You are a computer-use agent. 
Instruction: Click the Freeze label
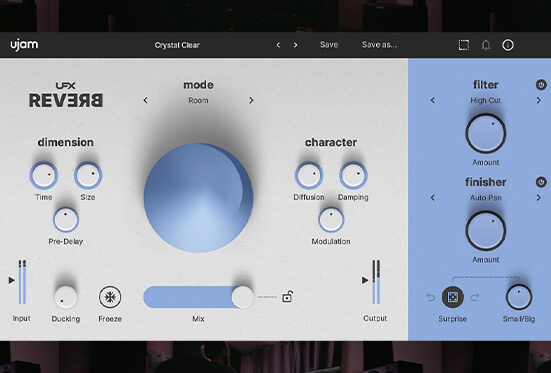coord(110,319)
